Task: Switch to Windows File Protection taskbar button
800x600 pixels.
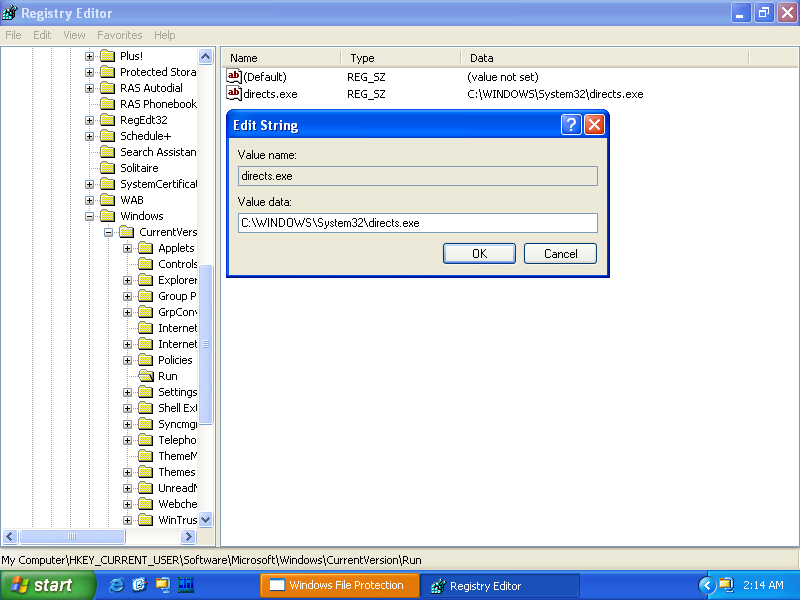Action: click(x=340, y=585)
